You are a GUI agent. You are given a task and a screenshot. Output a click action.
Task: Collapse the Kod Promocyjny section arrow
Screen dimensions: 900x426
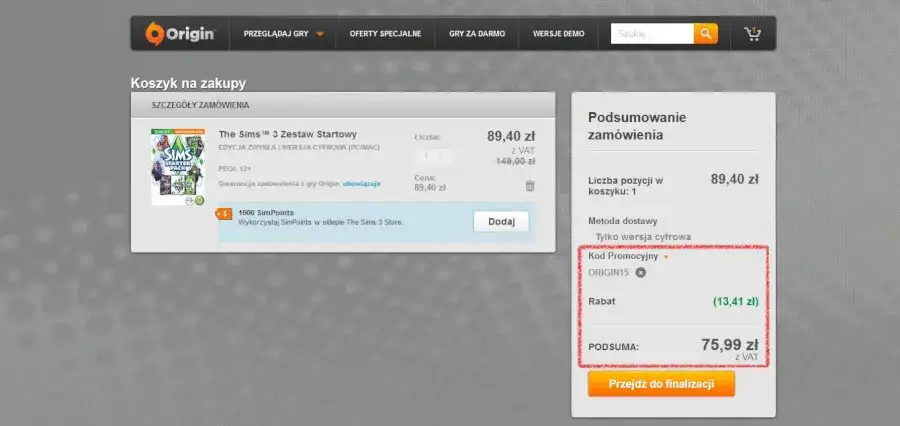[x=666, y=257]
